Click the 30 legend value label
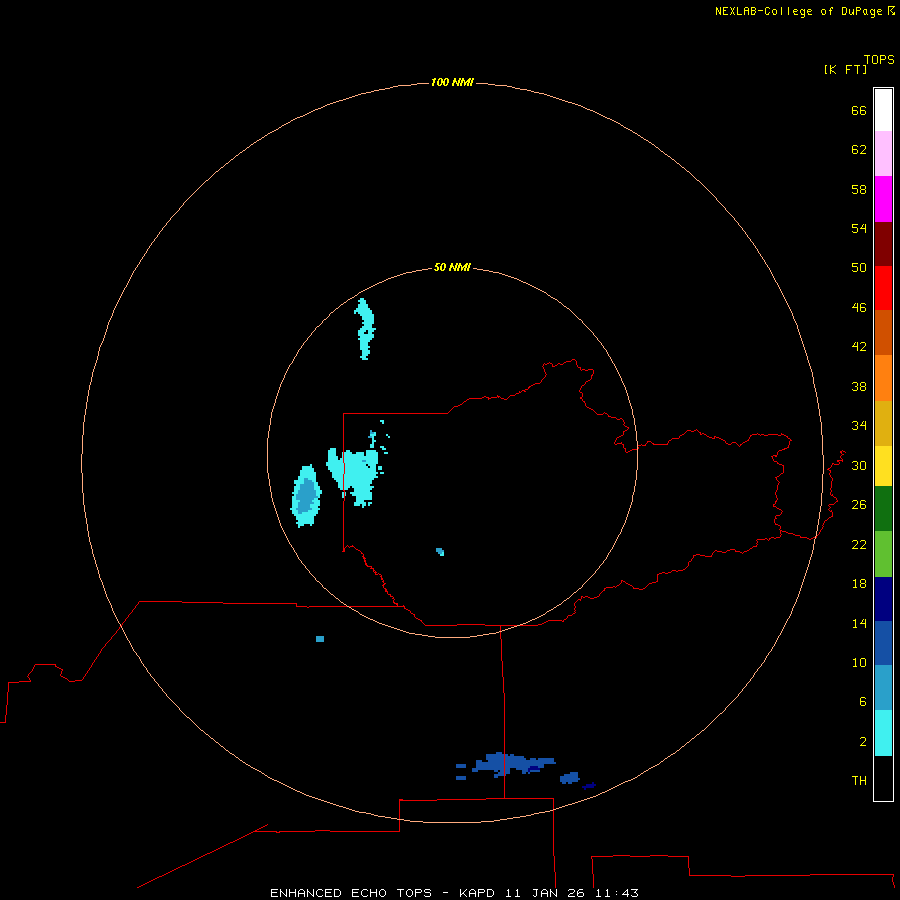The width and height of the screenshot is (900, 900). coord(859,465)
